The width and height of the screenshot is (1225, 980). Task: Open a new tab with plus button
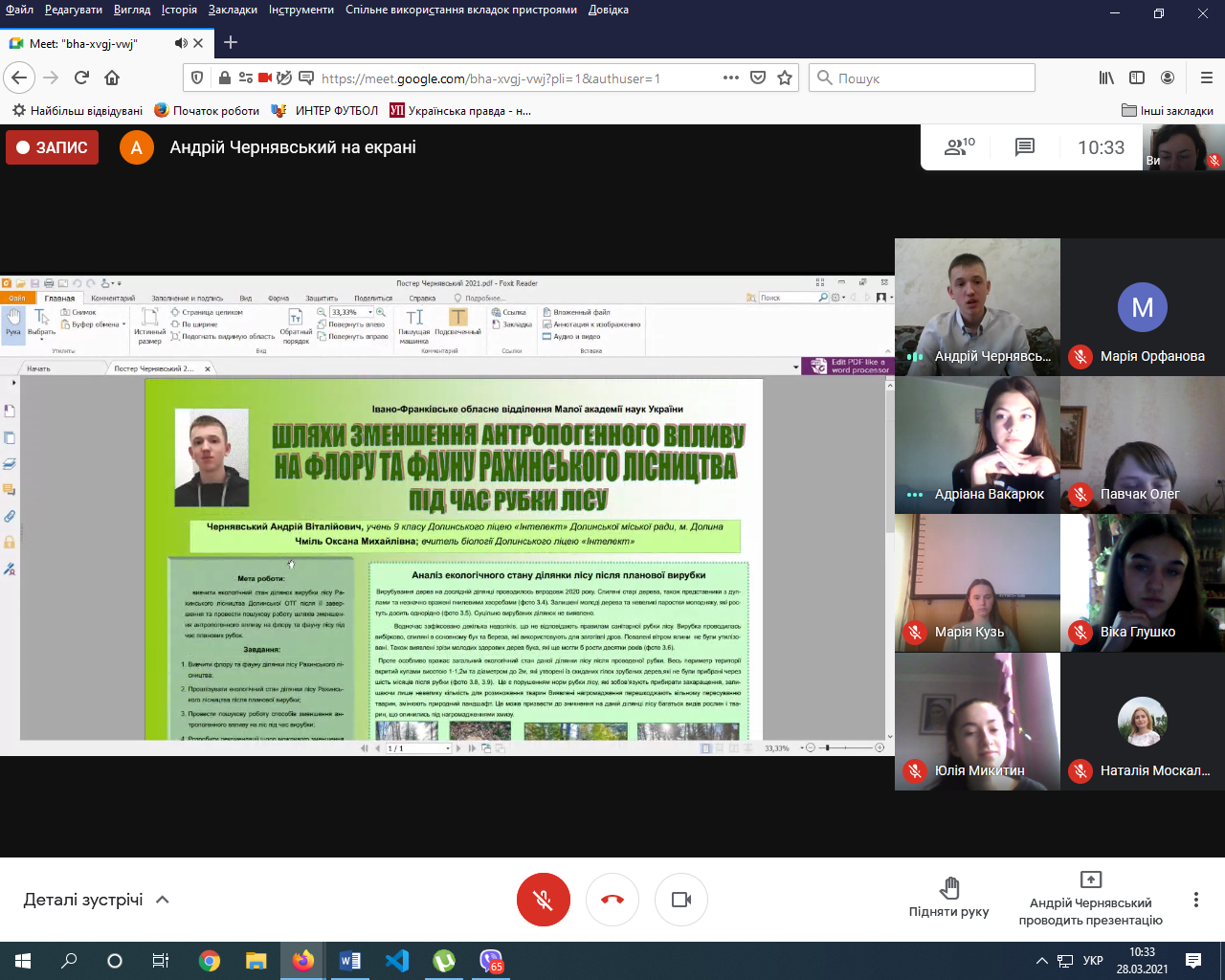tap(231, 43)
